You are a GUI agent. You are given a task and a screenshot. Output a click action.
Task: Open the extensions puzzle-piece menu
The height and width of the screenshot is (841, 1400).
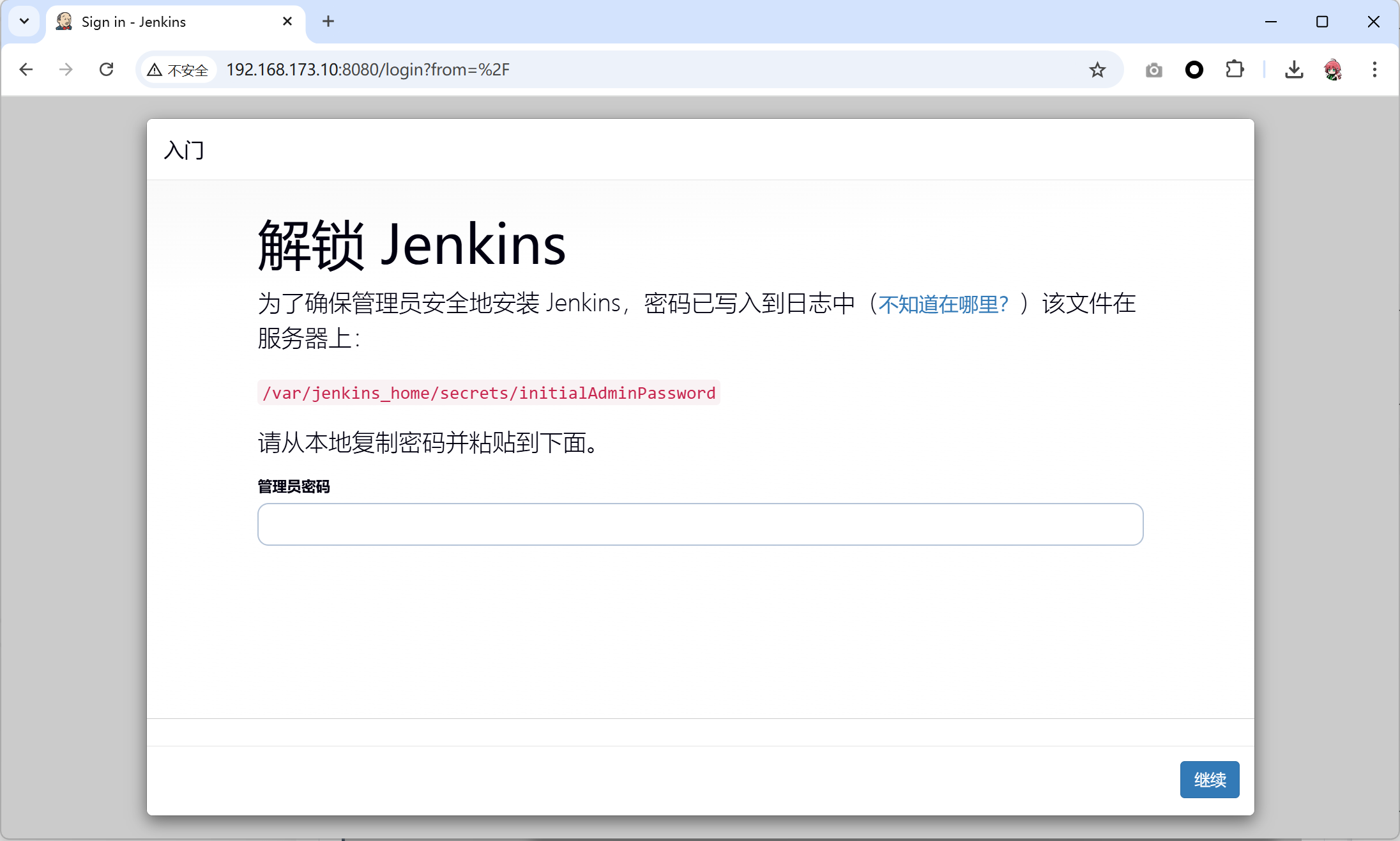click(1235, 70)
